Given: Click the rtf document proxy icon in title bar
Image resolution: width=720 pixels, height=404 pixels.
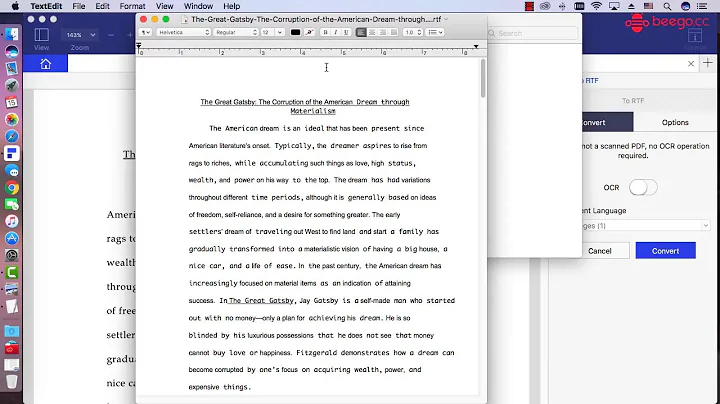Looking at the screenshot, I should pyautogui.click(x=185, y=19).
